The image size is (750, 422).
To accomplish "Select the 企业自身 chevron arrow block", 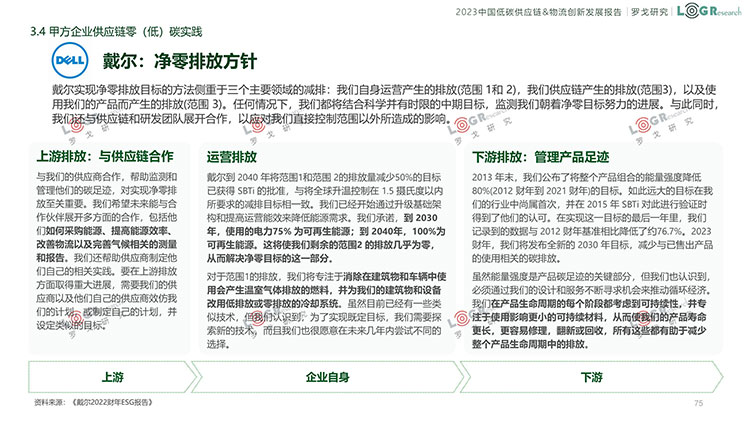I will [328, 377].
